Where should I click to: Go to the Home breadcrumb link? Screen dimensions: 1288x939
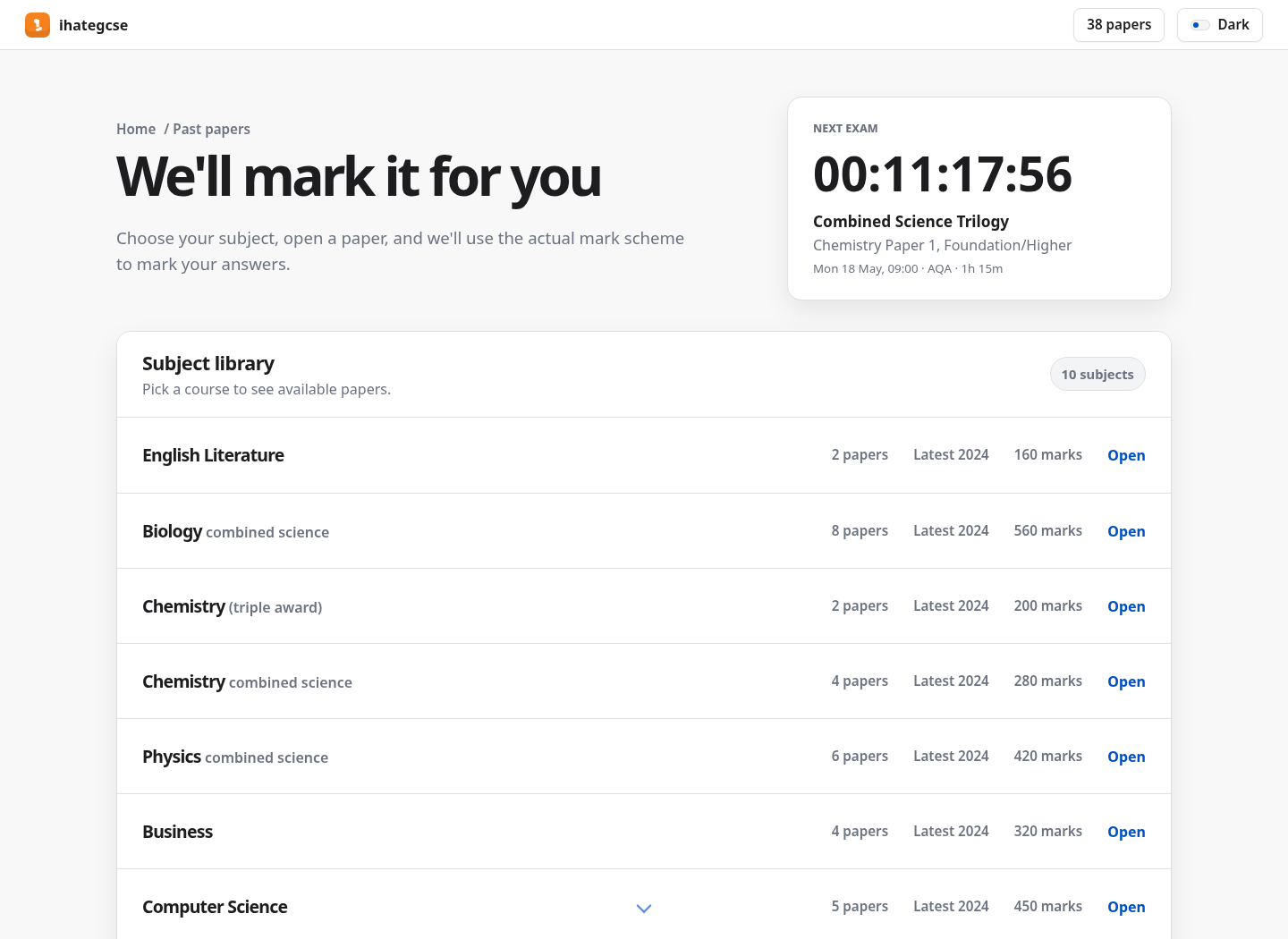pos(136,129)
